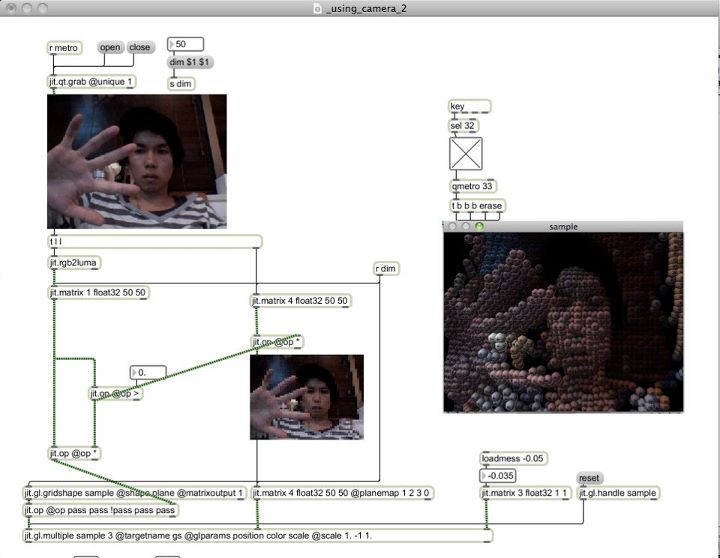The image size is (720, 558).
Task: Select the jit.gl.handle sample object
Action: (x=617, y=493)
